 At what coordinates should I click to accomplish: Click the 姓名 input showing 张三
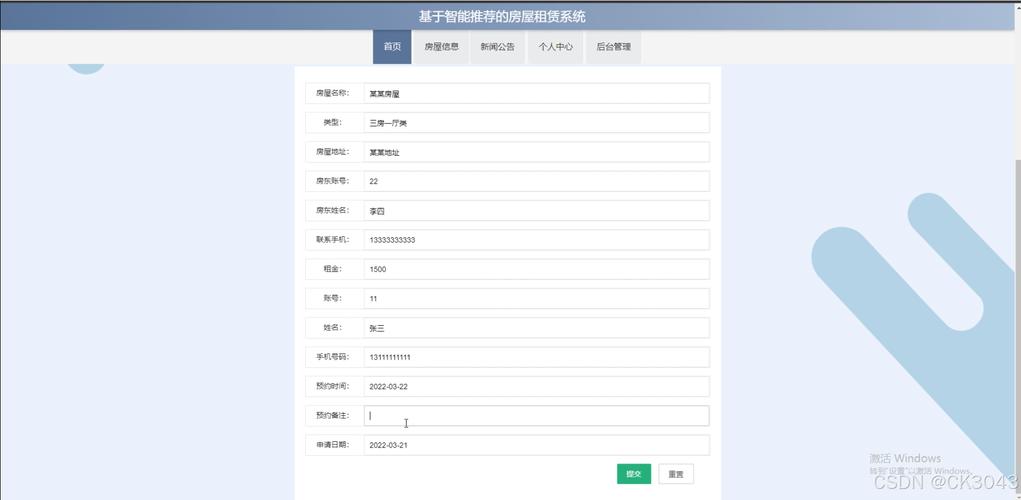click(537, 327)
